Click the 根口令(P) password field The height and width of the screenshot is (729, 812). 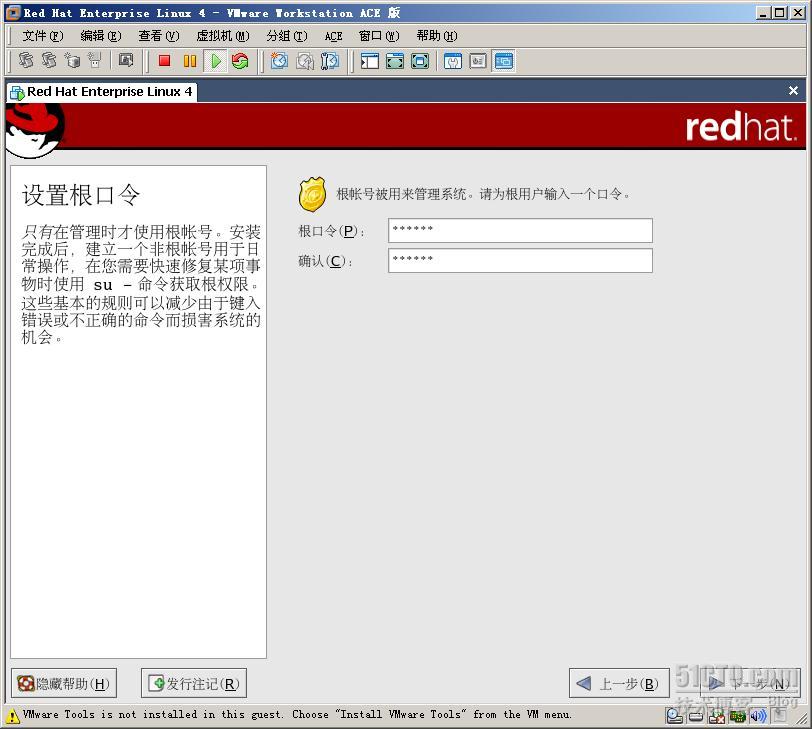[520, 230]
